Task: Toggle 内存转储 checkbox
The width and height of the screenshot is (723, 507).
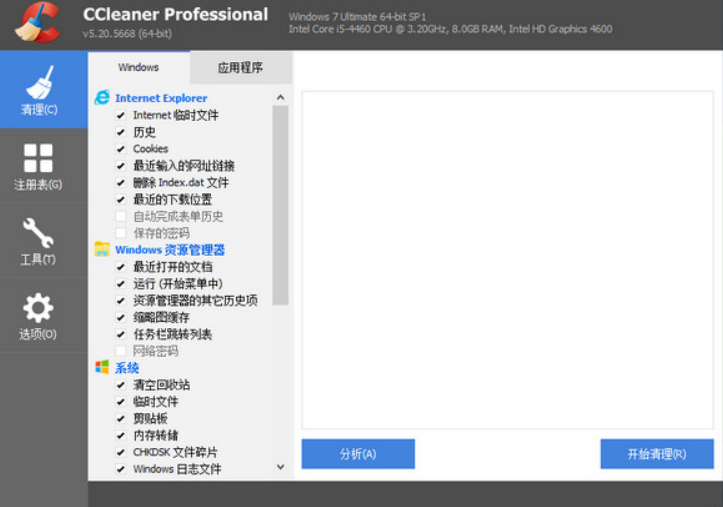Action: point(121,436)
